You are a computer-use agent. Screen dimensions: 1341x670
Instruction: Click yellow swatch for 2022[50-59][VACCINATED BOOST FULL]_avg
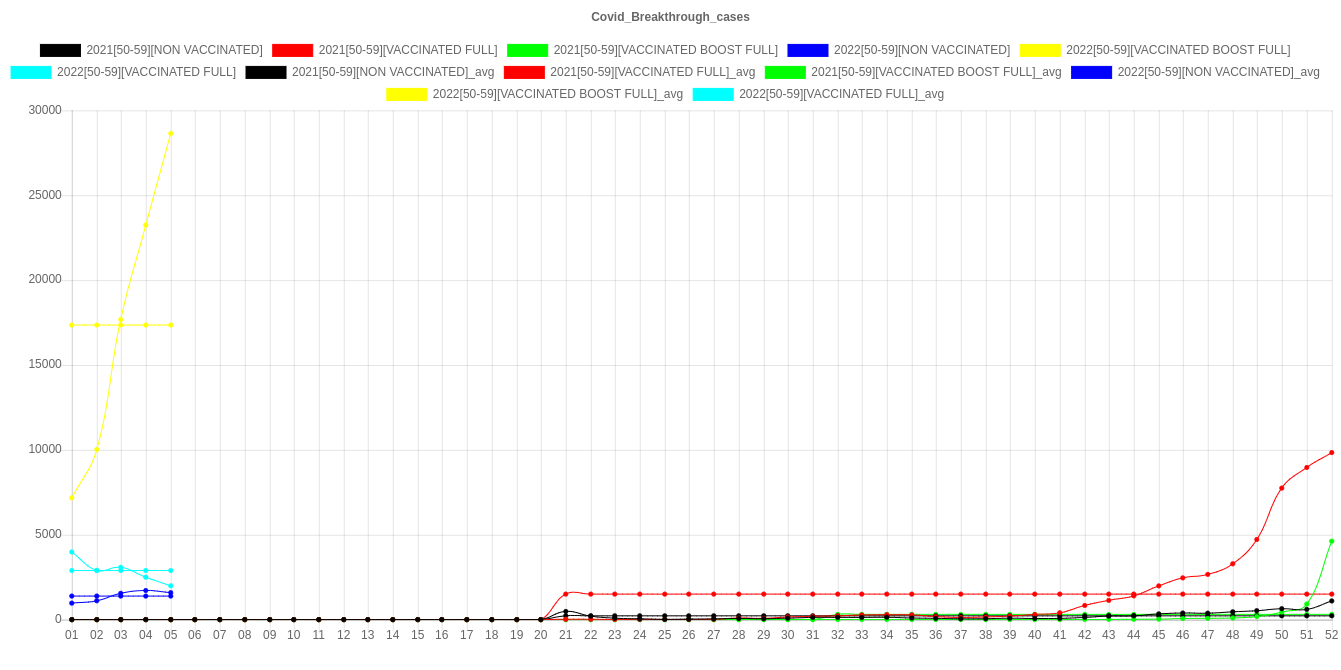point(406,94)
